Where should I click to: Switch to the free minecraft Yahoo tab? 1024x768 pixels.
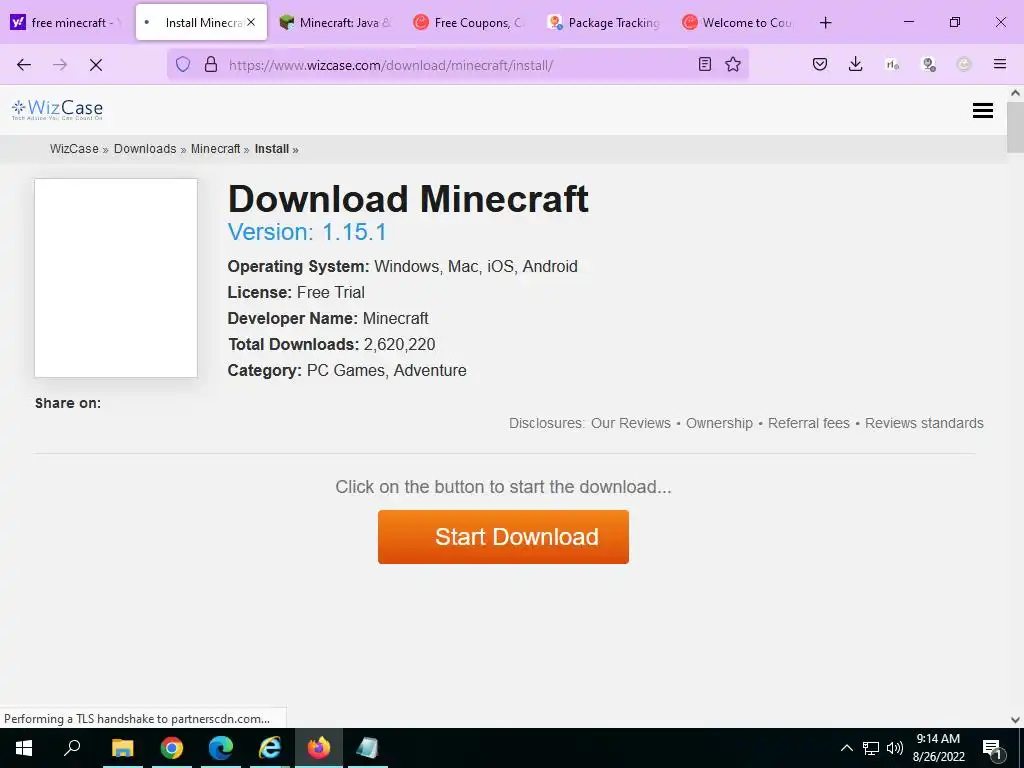[x=67, y=22]
